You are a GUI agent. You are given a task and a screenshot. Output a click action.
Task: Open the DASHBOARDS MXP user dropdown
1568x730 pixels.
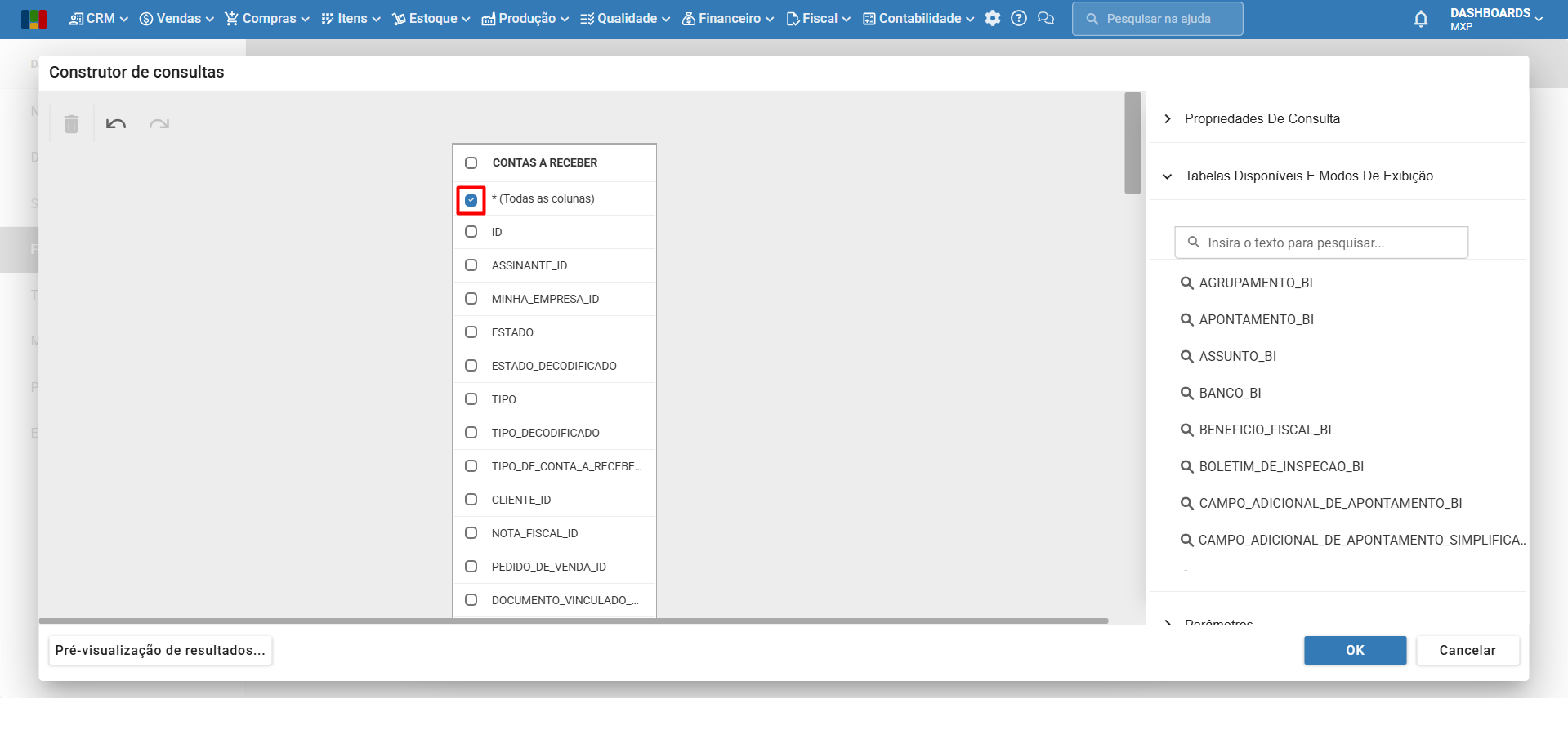[x=1497, y=19]
